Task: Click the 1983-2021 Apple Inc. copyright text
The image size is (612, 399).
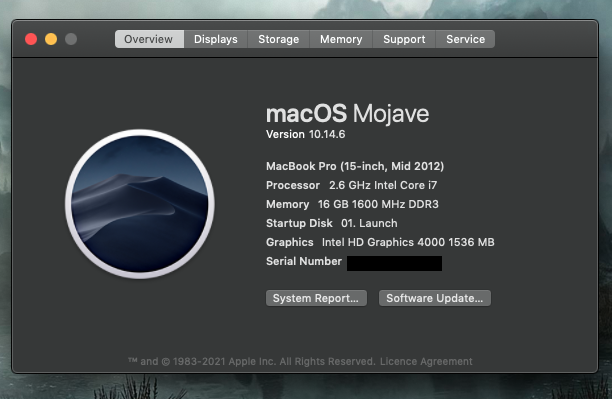Action: coord(252,362)
